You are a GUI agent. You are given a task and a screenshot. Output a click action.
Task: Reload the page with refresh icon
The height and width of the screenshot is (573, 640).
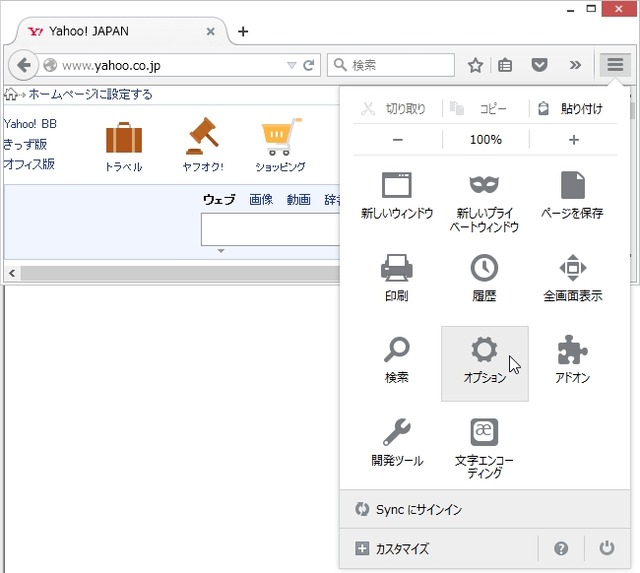tap(309, 65)
